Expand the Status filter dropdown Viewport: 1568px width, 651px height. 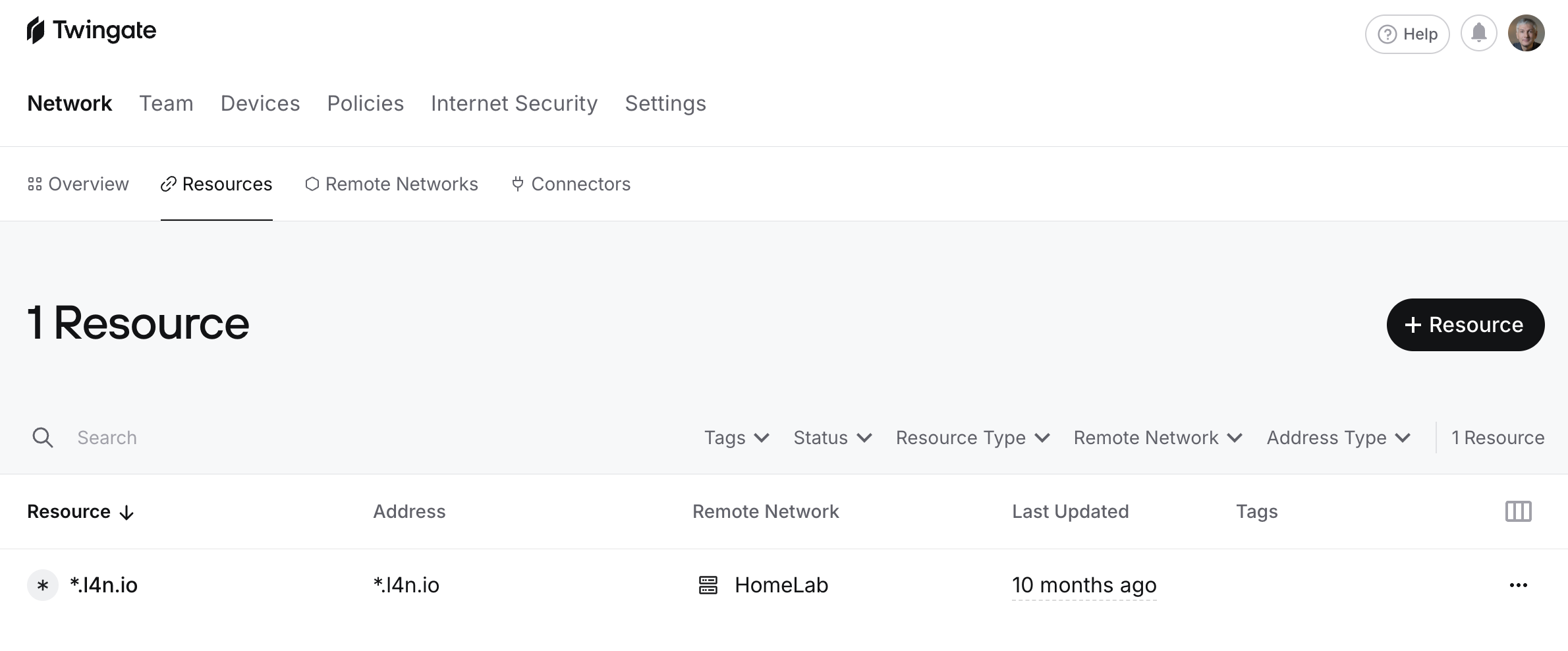pos(832,438)
